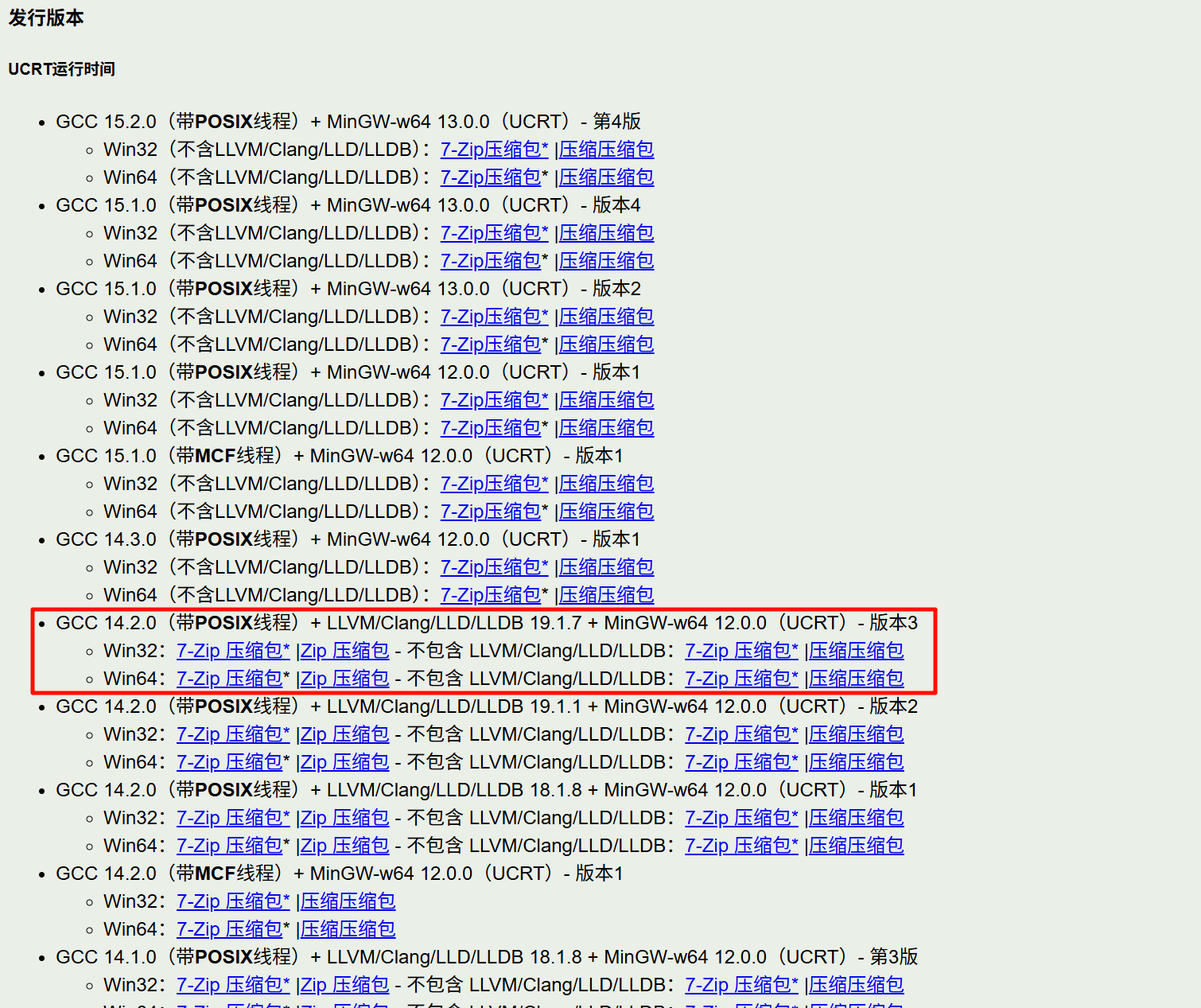The height and width of the screenshot is (1008, 1201).
Task: Open GCC 15.2.0 Win64 压缩压缩包 link
Action: [x=606, y=177]
